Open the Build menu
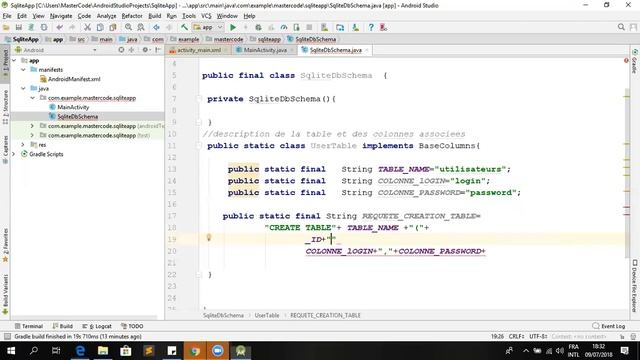The height and width of the screenshot is (360, 640). (x=154, y=16)
